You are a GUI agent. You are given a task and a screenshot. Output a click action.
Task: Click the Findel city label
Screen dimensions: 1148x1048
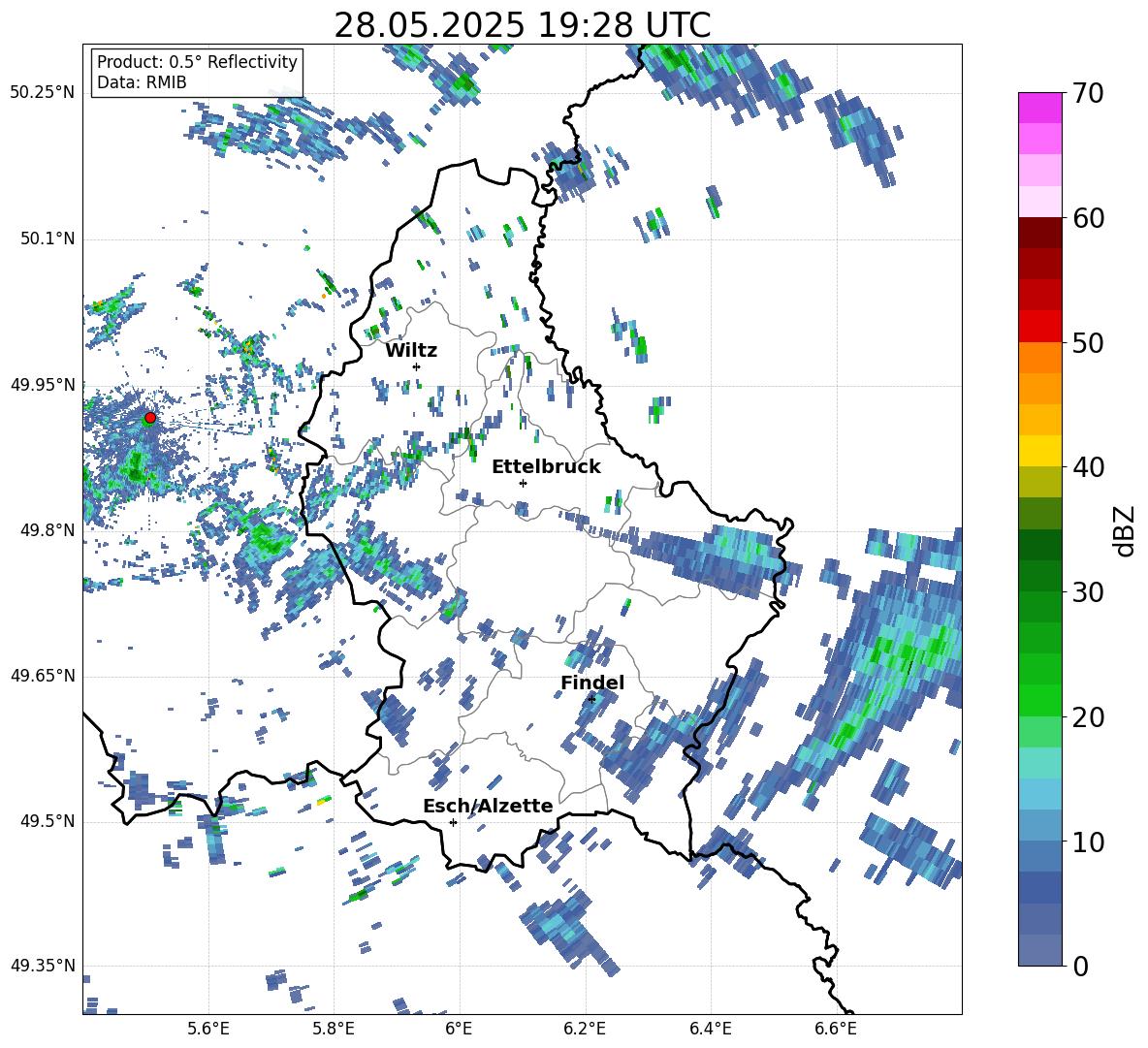pyautogui.click(x=592, y=683)
